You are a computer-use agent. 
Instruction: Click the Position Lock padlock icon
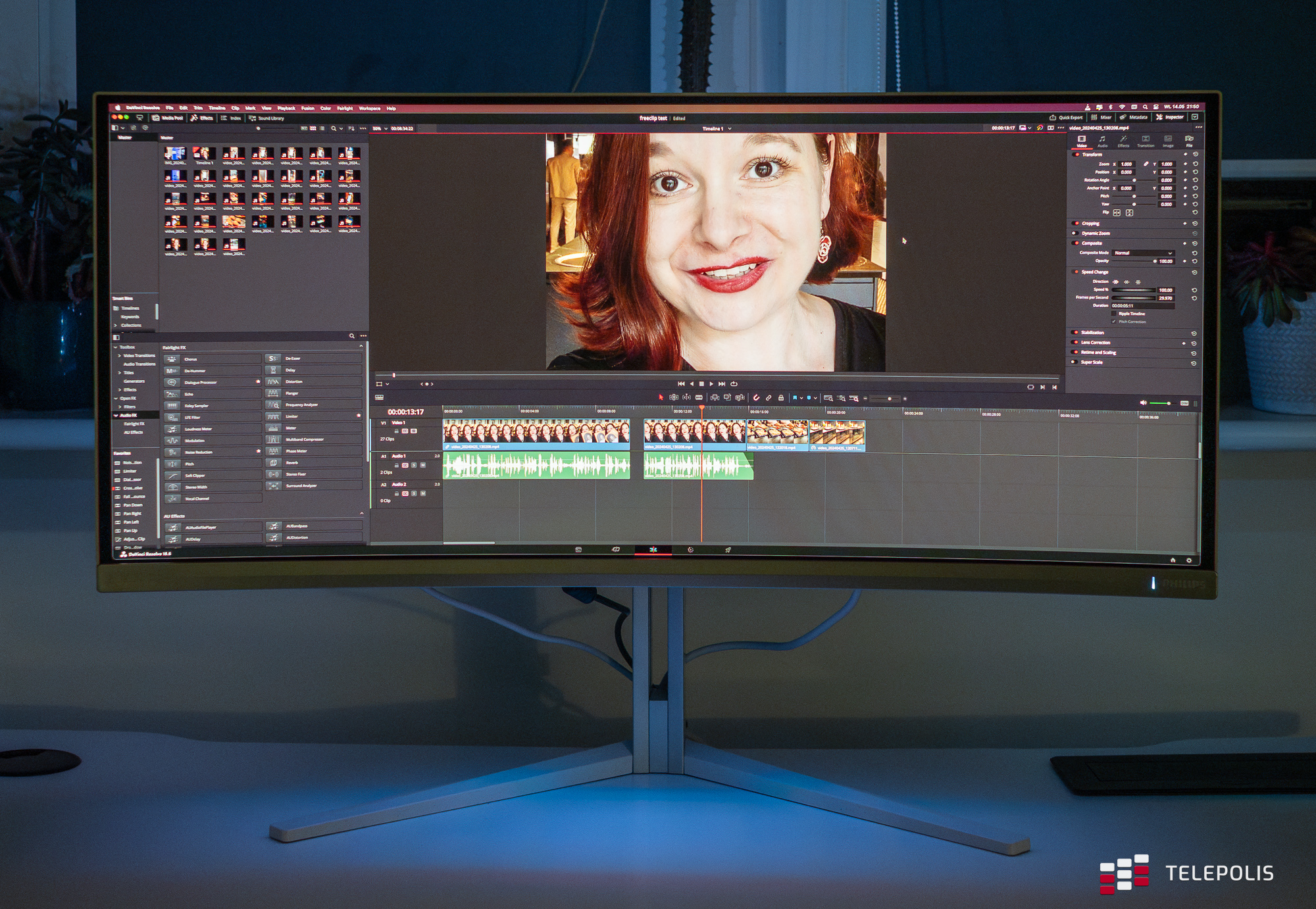[781, 398]
